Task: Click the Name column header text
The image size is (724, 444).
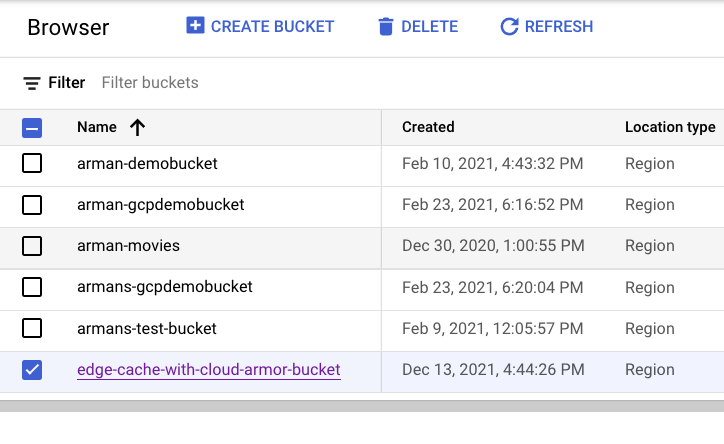Action: tap(96, 127)
